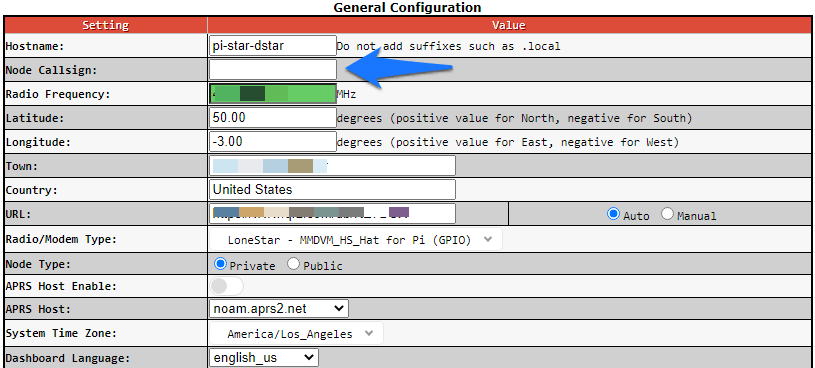Screen dimensions: 815x368
Task: Select the Manual URL radio button
Action: click(667, 214)
